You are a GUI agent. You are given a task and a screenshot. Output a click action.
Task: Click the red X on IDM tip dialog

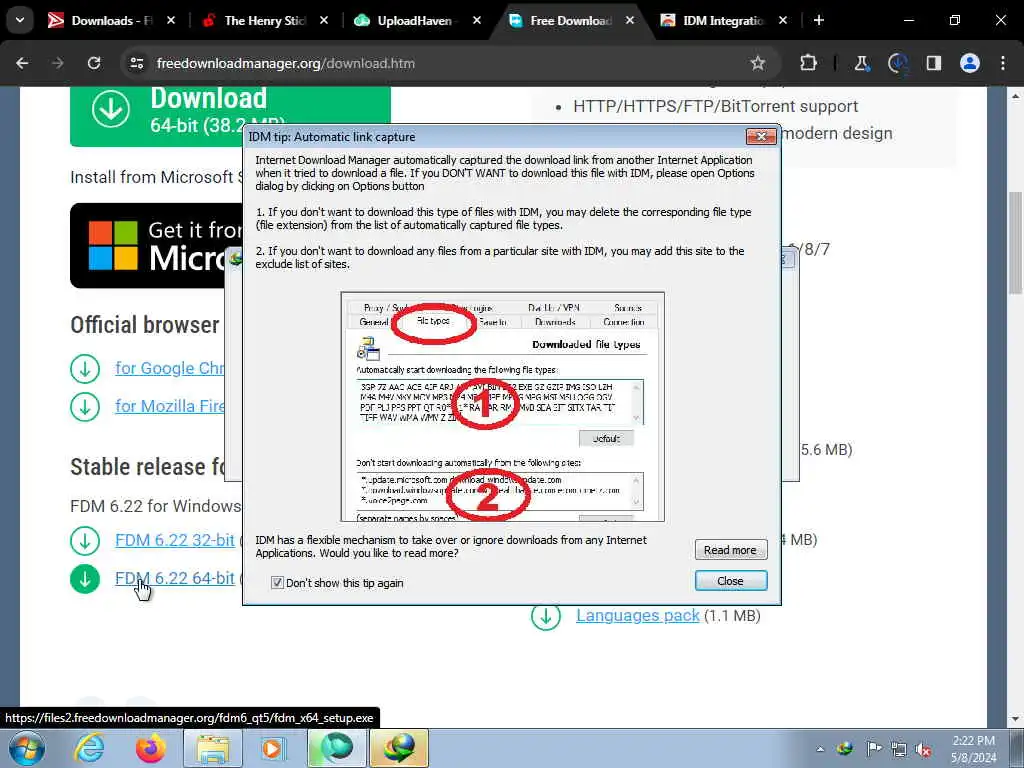tap(760, 136)
